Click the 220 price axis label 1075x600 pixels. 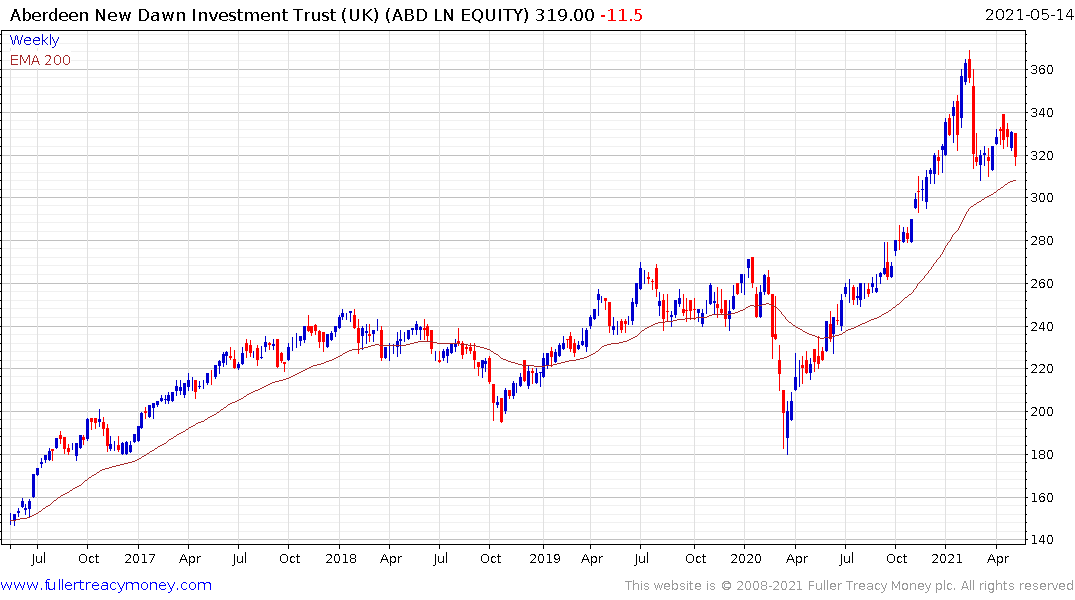tap(1042, 369)
